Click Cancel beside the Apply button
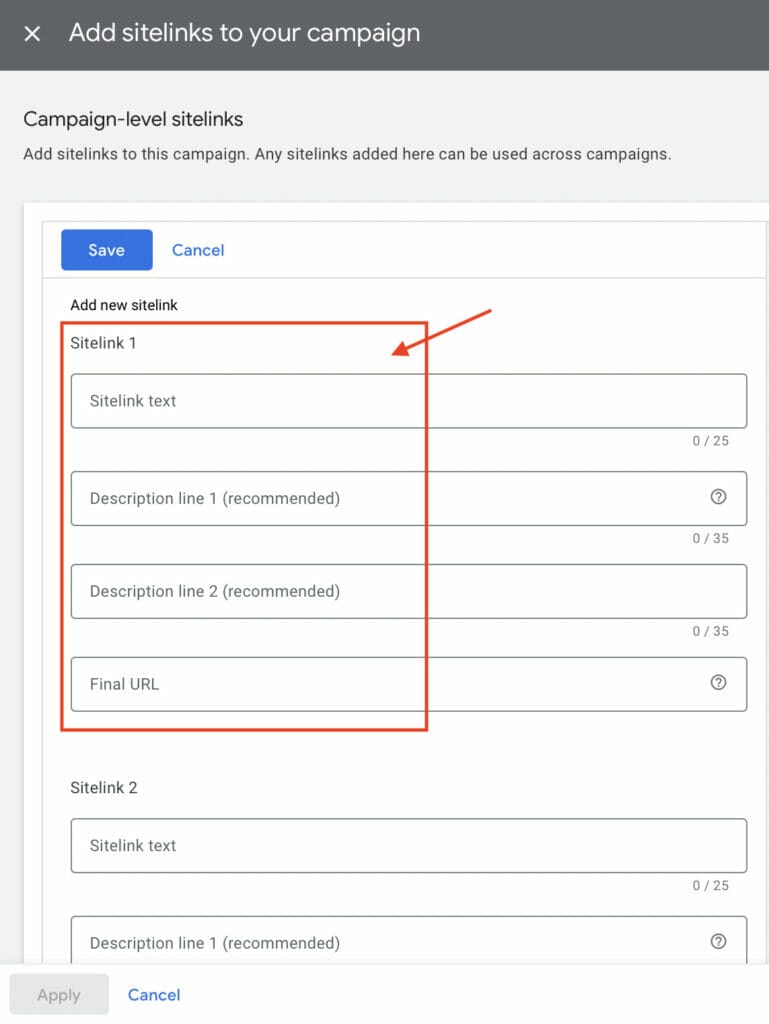The height and width of the screenshot is (1024, 769). click(154, 995)
